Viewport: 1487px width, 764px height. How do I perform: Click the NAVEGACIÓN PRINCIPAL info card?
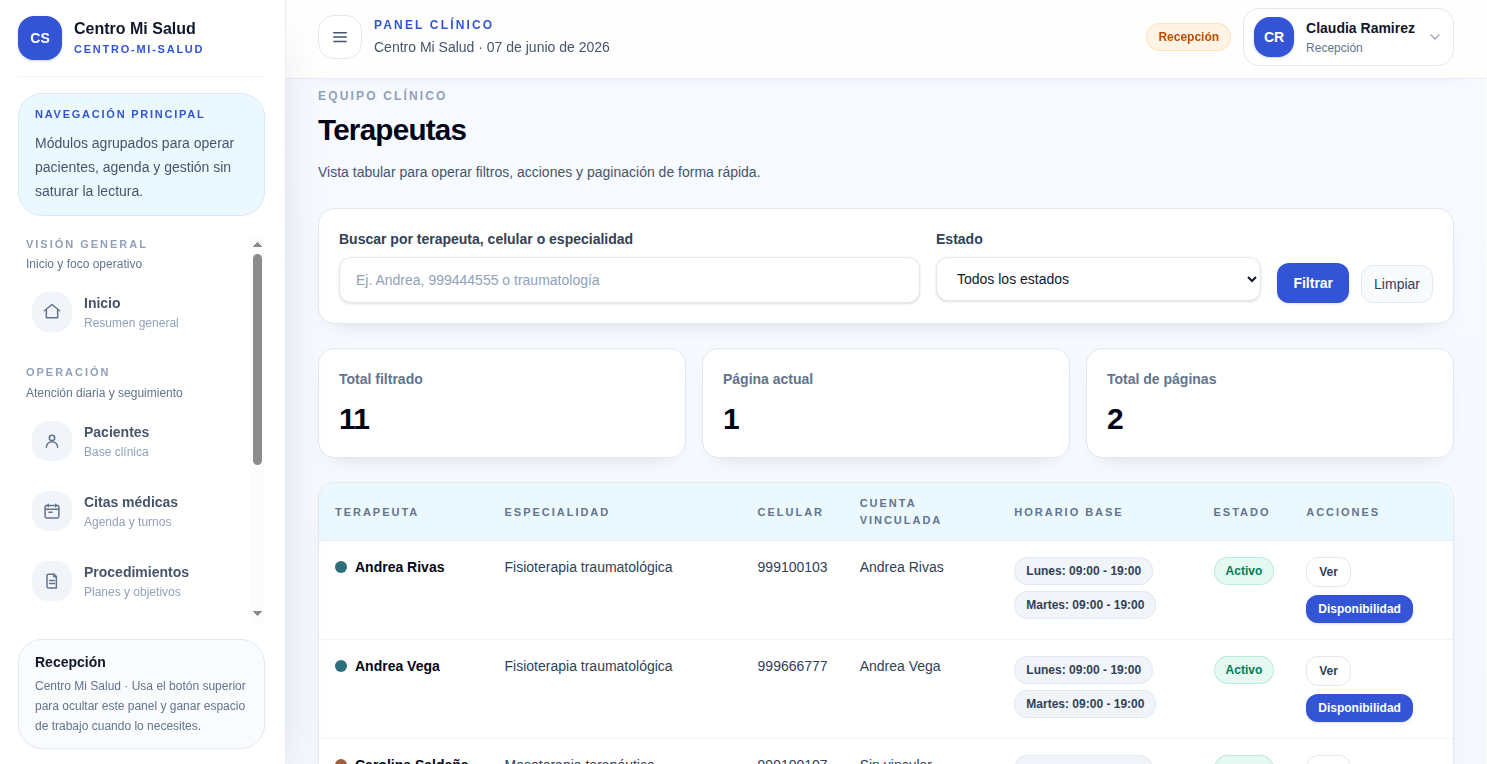click(x=141, y=154)
